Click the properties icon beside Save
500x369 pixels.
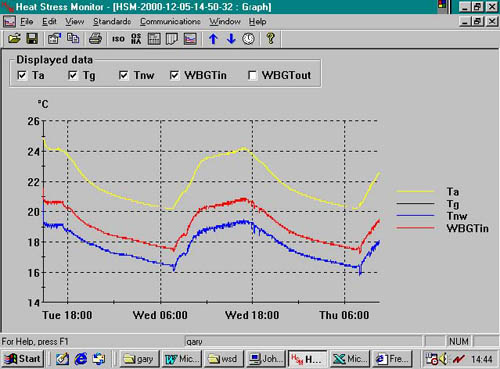tap(55, 39)
